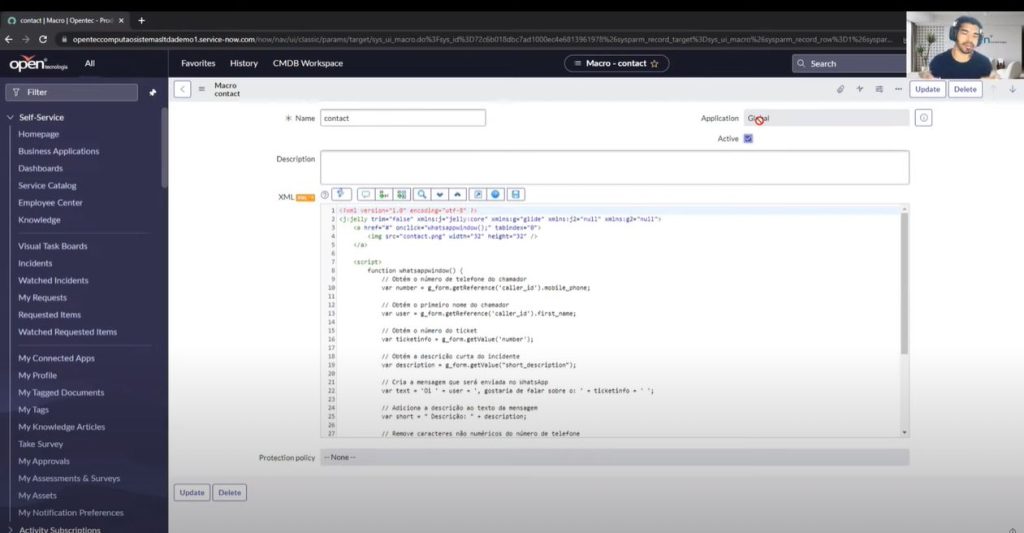Click the Application info icon
The height and width of the screenshot is (533, 1024).
(x=923, y=118)
